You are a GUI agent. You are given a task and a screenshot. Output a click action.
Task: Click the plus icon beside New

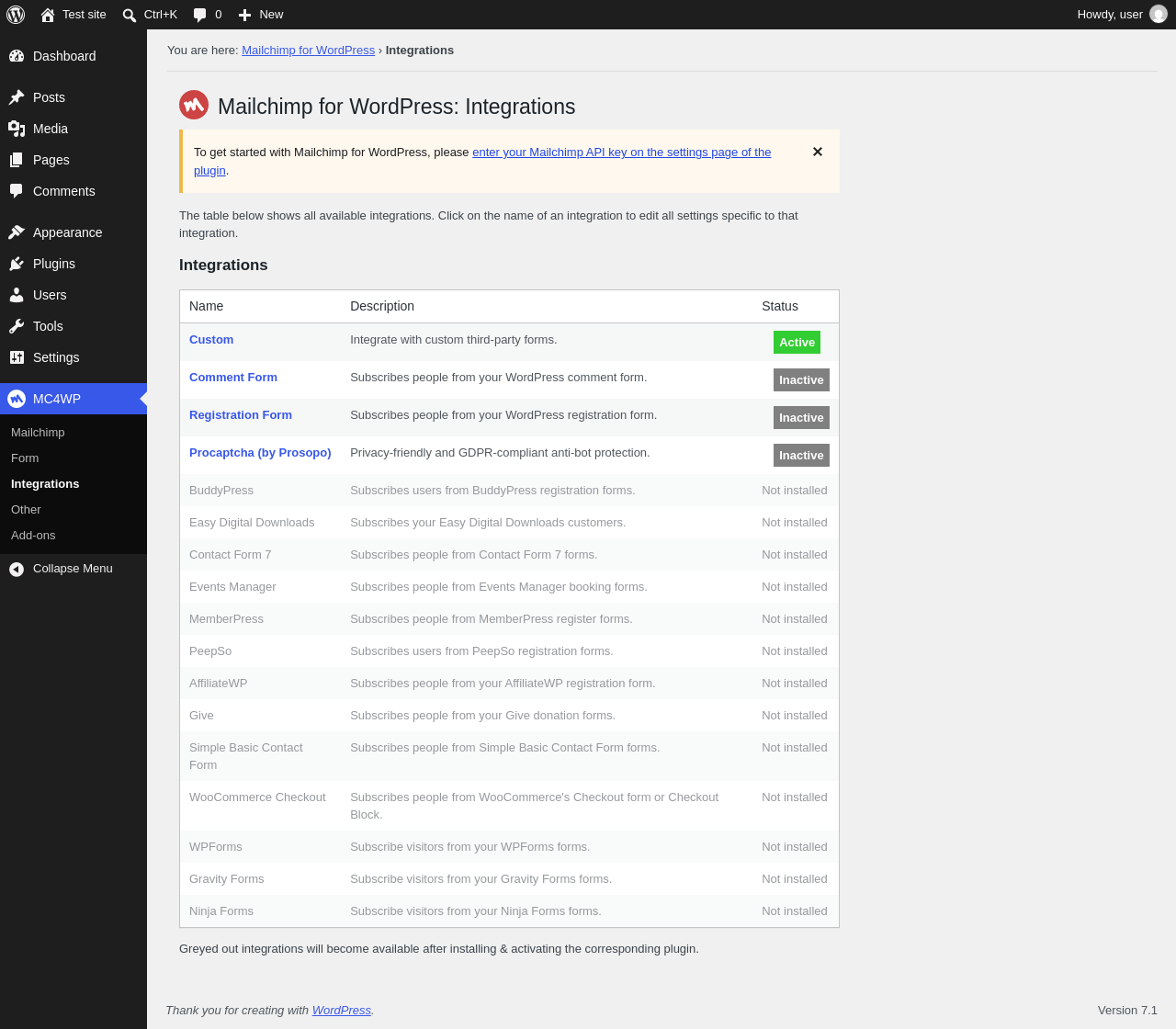point(244,15)
